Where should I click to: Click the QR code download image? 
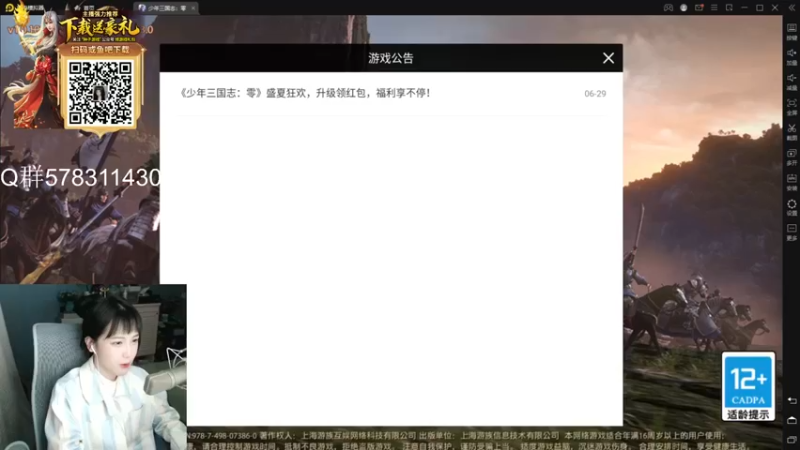pos(101,93)
